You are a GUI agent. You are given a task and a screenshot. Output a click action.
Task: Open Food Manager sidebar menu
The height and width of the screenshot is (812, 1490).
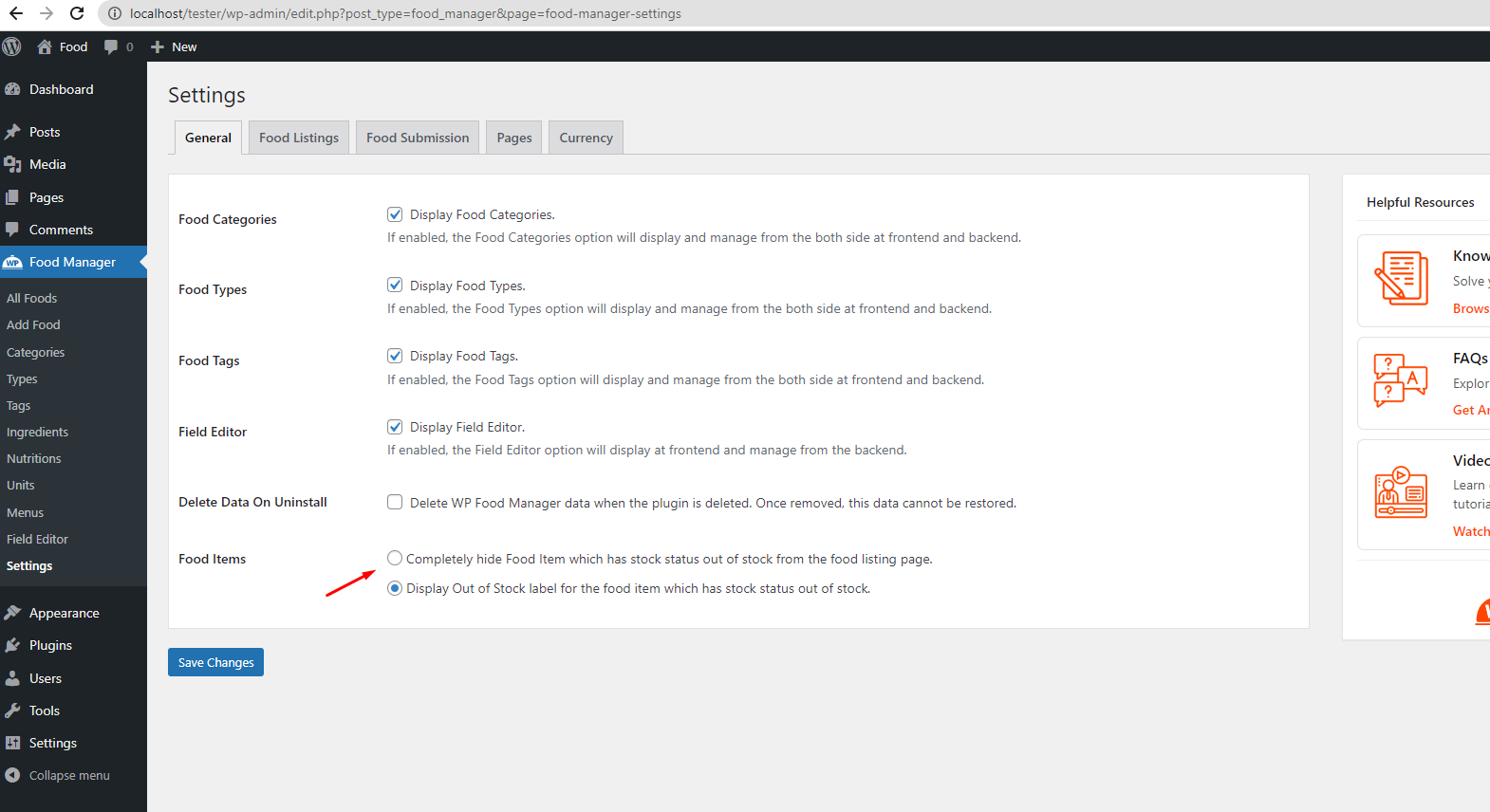(73, 262)
